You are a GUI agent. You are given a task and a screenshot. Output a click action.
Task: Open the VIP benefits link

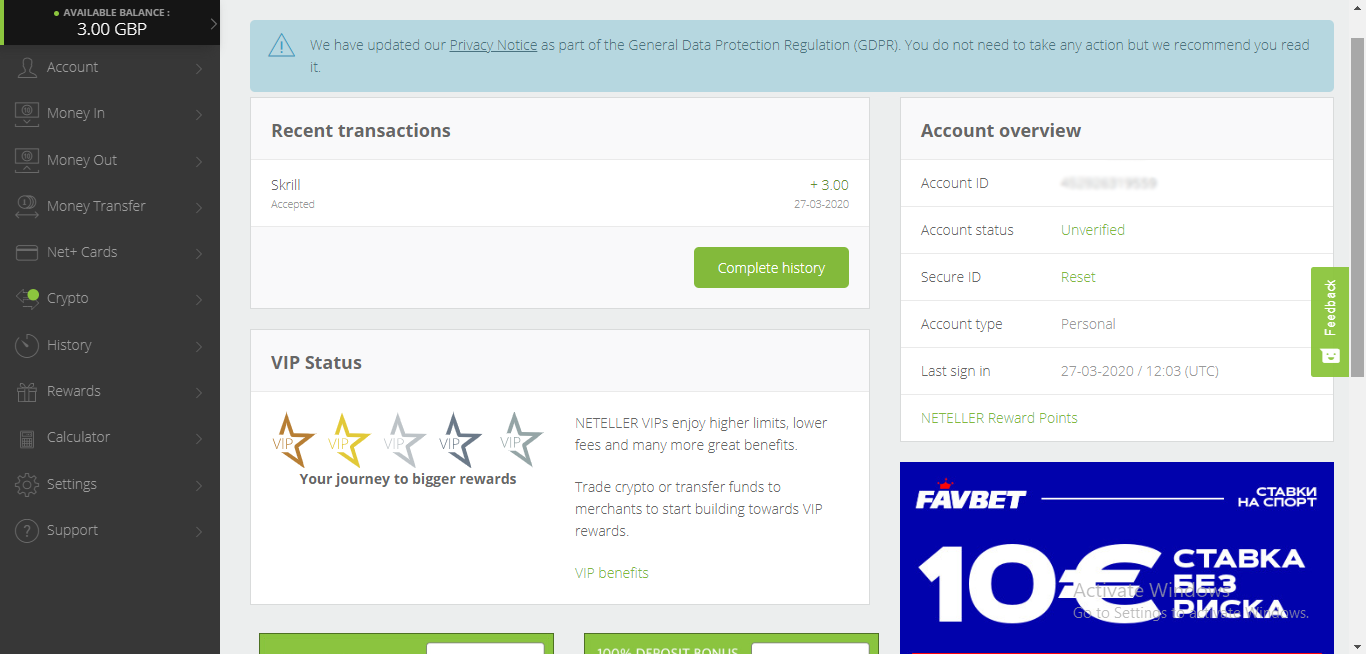[612, 573]
